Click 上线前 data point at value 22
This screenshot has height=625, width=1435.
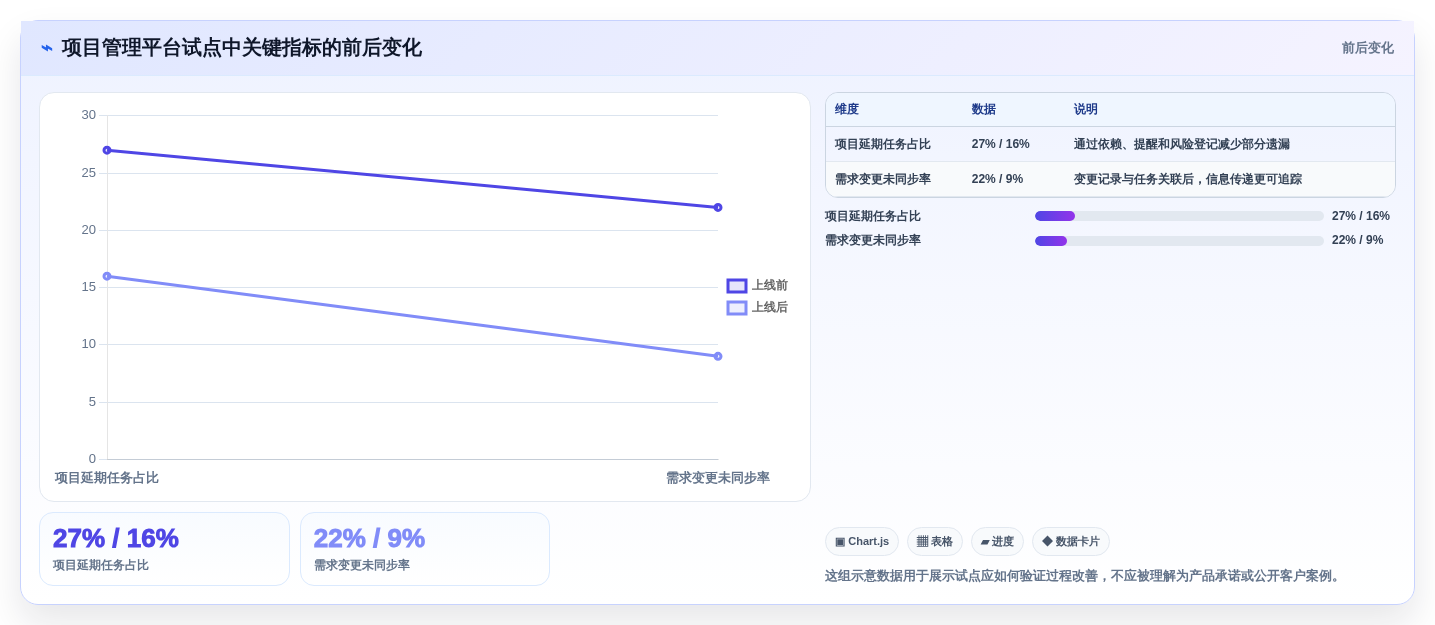click(718, 208)
